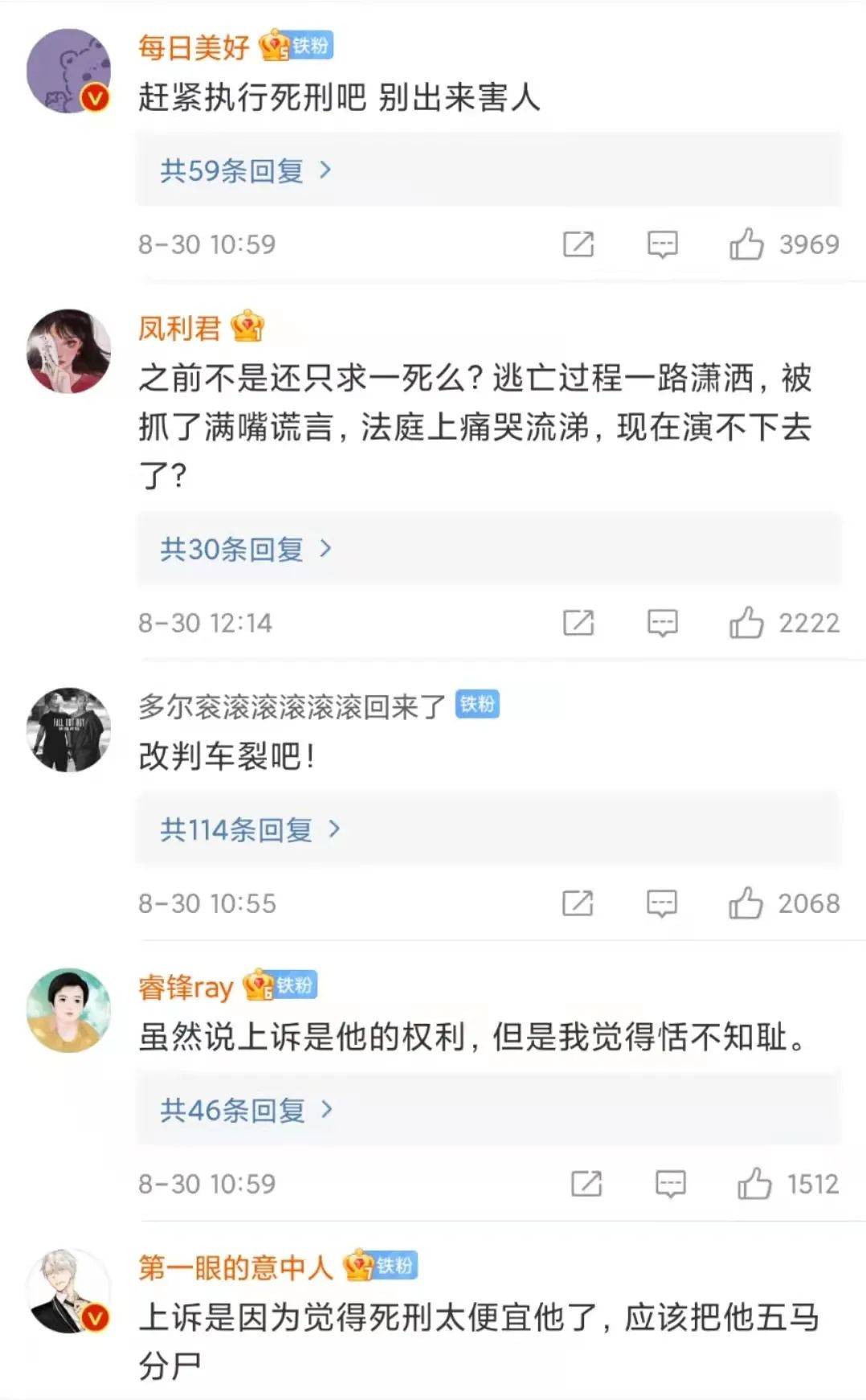This screenshot has width=866, height=1400.
Task: Like 凤利君's comment with 2222 likes
Action: point(746,622)
